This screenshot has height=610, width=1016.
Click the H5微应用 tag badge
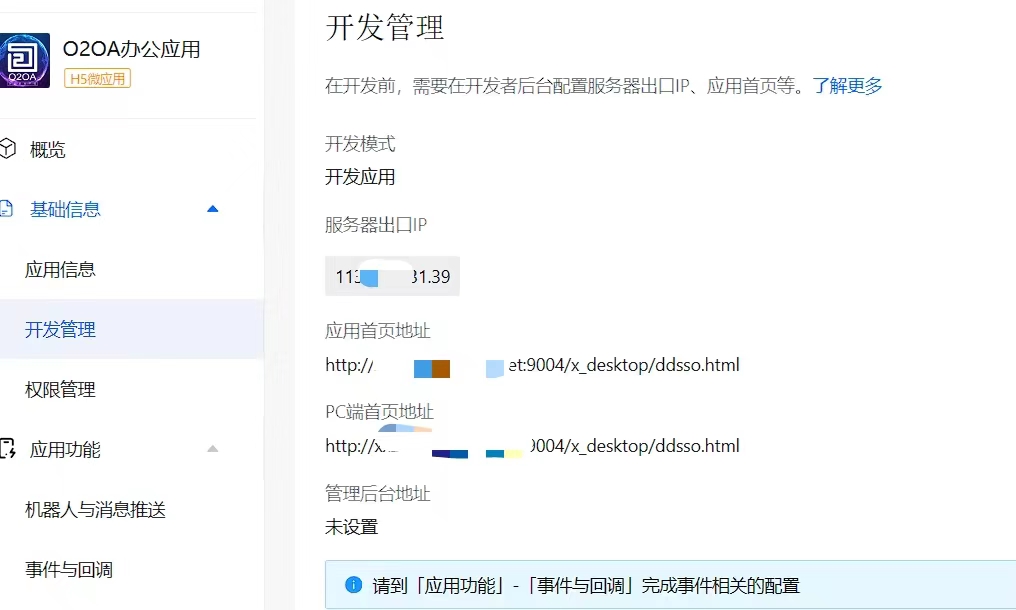(97, 78)
